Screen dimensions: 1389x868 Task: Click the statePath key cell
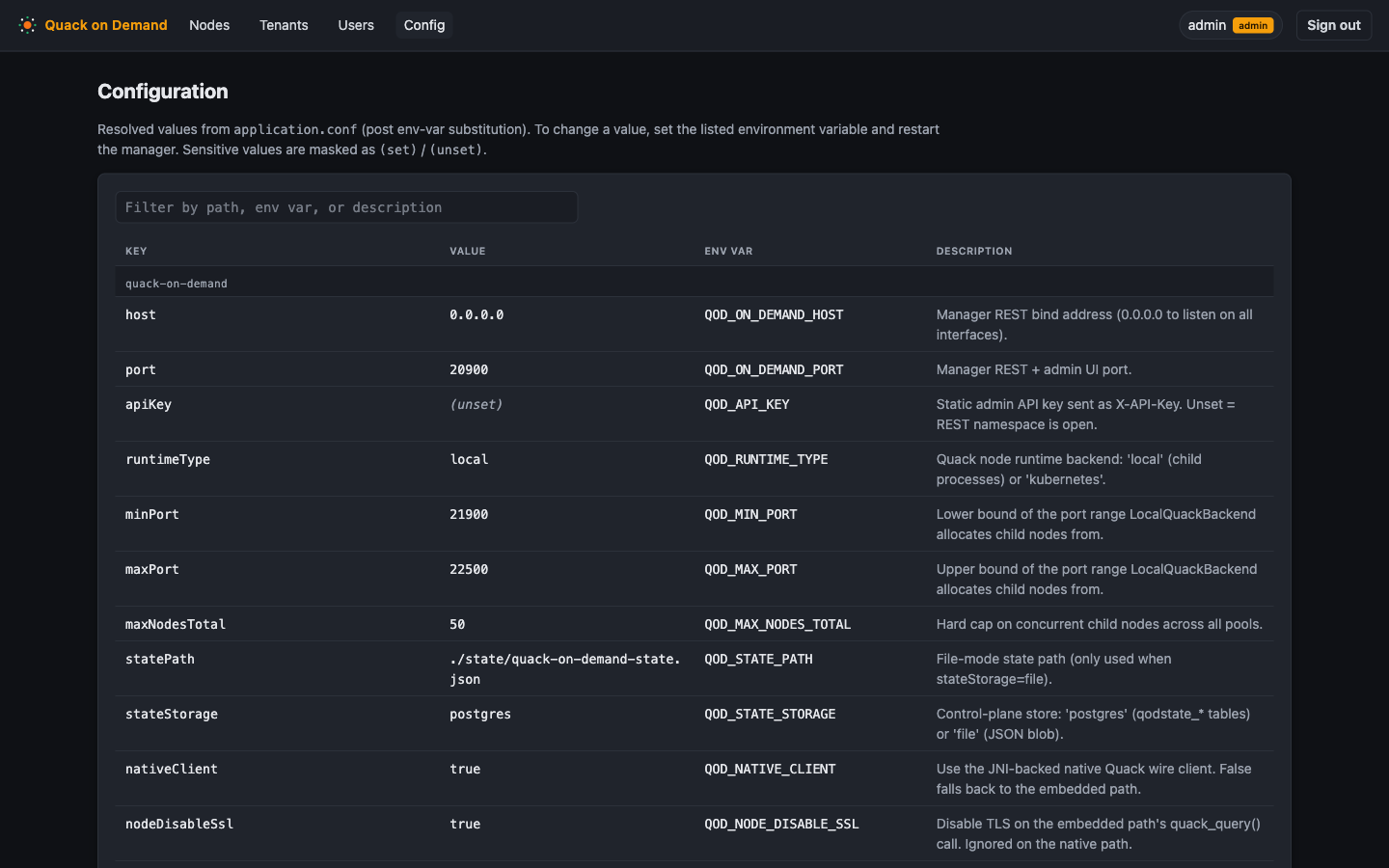pyautogui.click(x=160, y=659)
